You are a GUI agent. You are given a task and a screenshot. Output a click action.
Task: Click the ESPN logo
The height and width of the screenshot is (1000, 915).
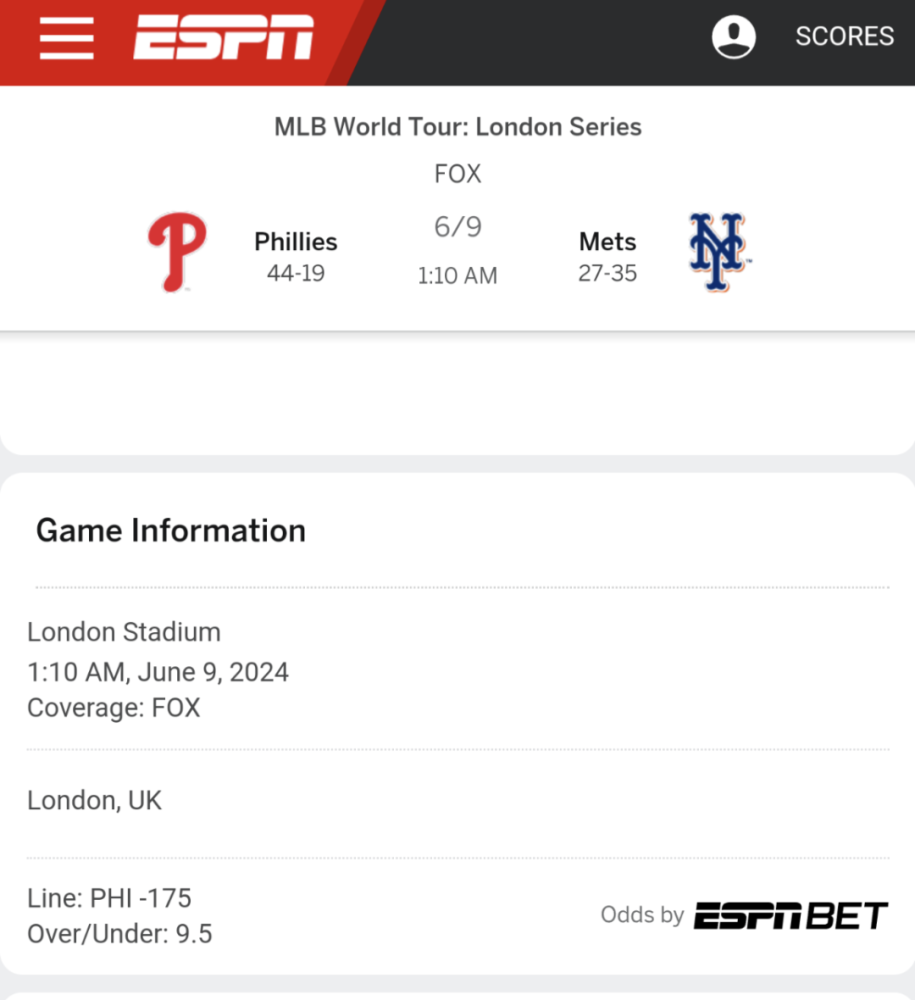[224, 39]
